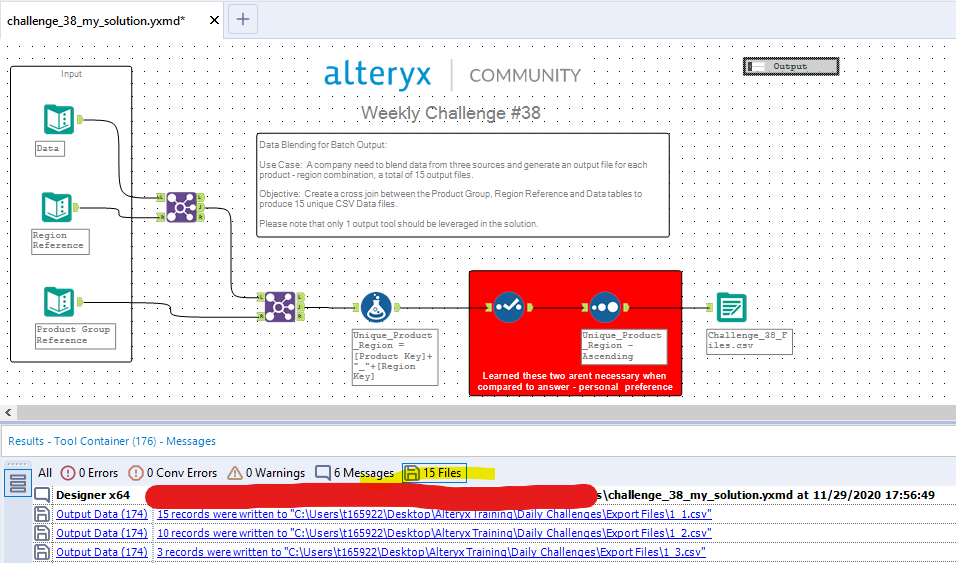Collapse the Output tool container
The image size is (956, 563).
click(x=754, y=66)
